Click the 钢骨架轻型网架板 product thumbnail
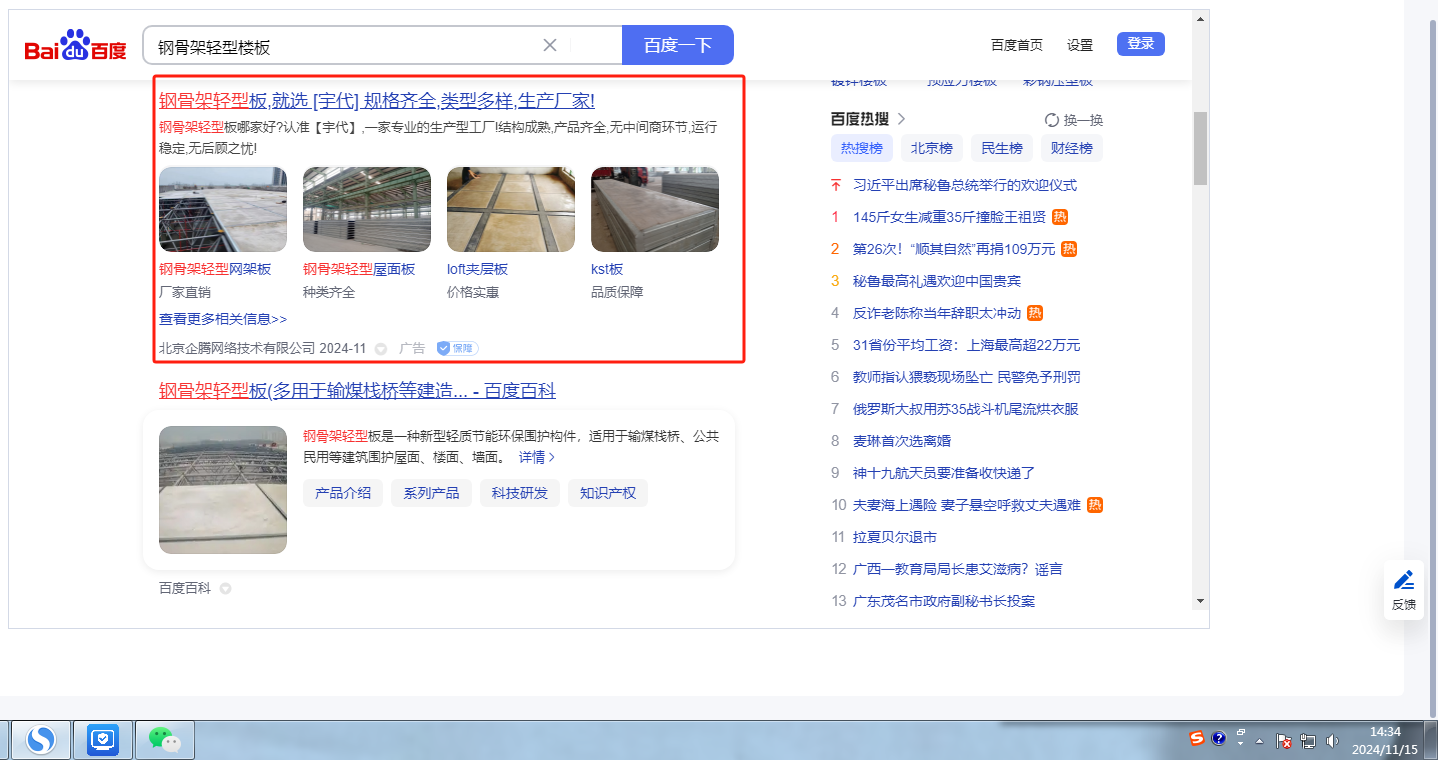 pos(223,209)
